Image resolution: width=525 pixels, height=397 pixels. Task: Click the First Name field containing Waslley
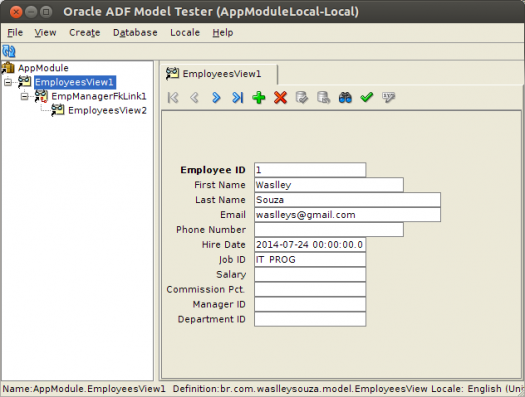pos(329,185)
